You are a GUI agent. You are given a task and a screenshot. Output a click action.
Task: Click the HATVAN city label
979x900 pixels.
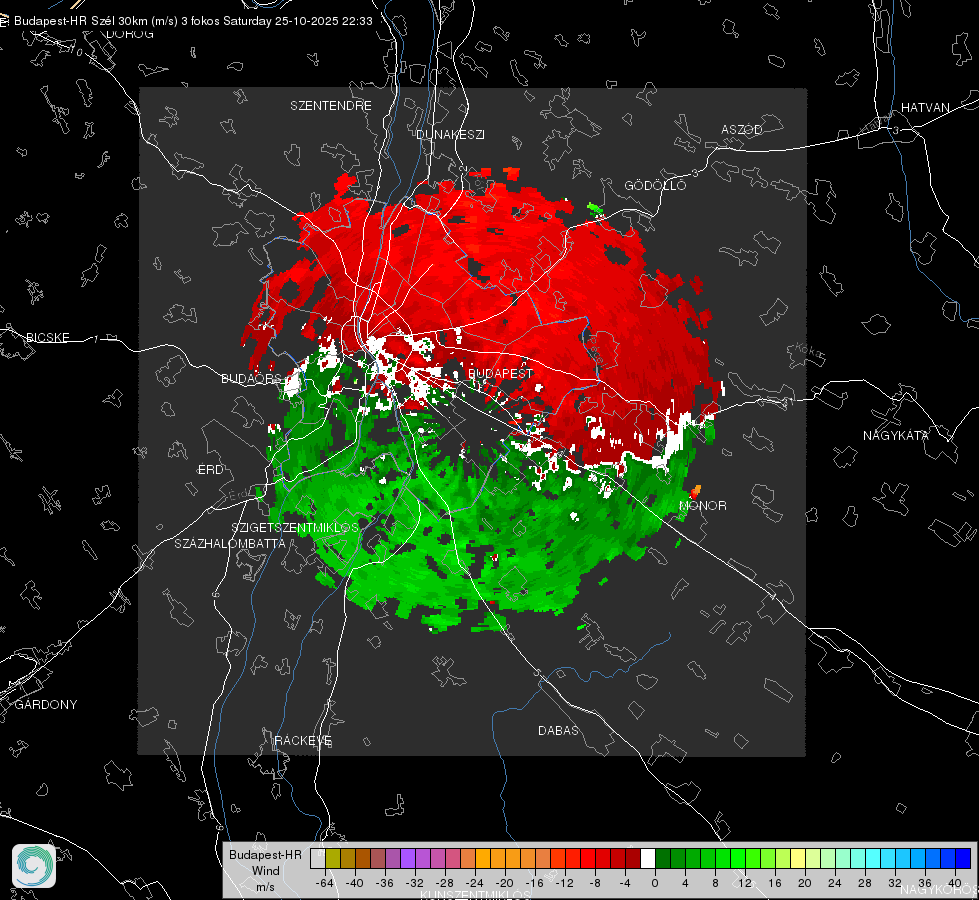(x=925, y=107)
